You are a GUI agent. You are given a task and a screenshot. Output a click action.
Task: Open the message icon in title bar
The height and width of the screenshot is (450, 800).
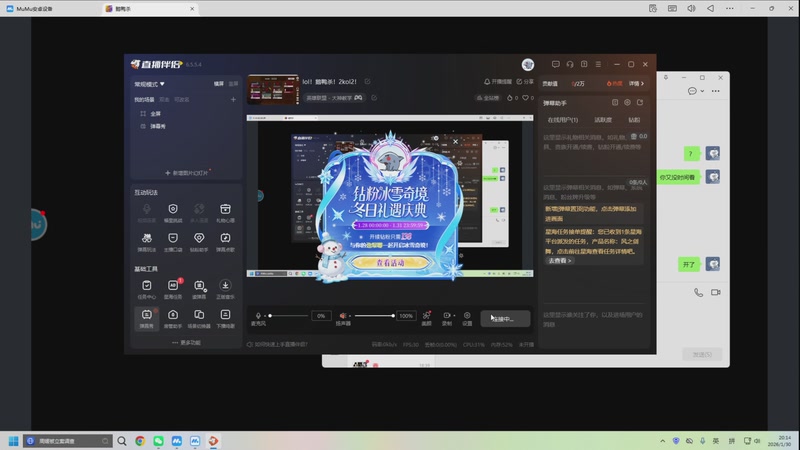[x=556, y=64]
